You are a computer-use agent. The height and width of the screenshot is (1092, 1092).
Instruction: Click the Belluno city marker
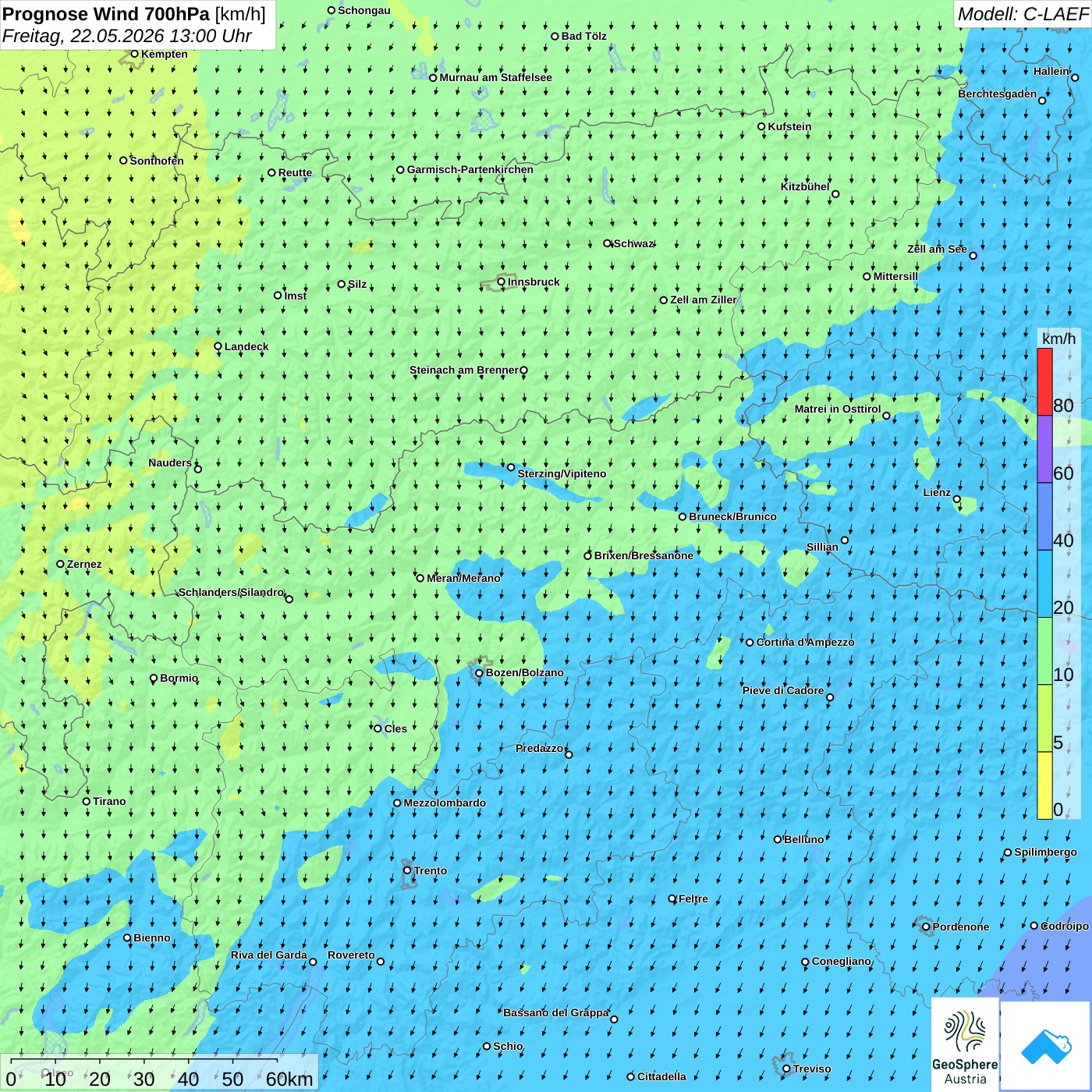pyautogui.click(x=777, y=839)
